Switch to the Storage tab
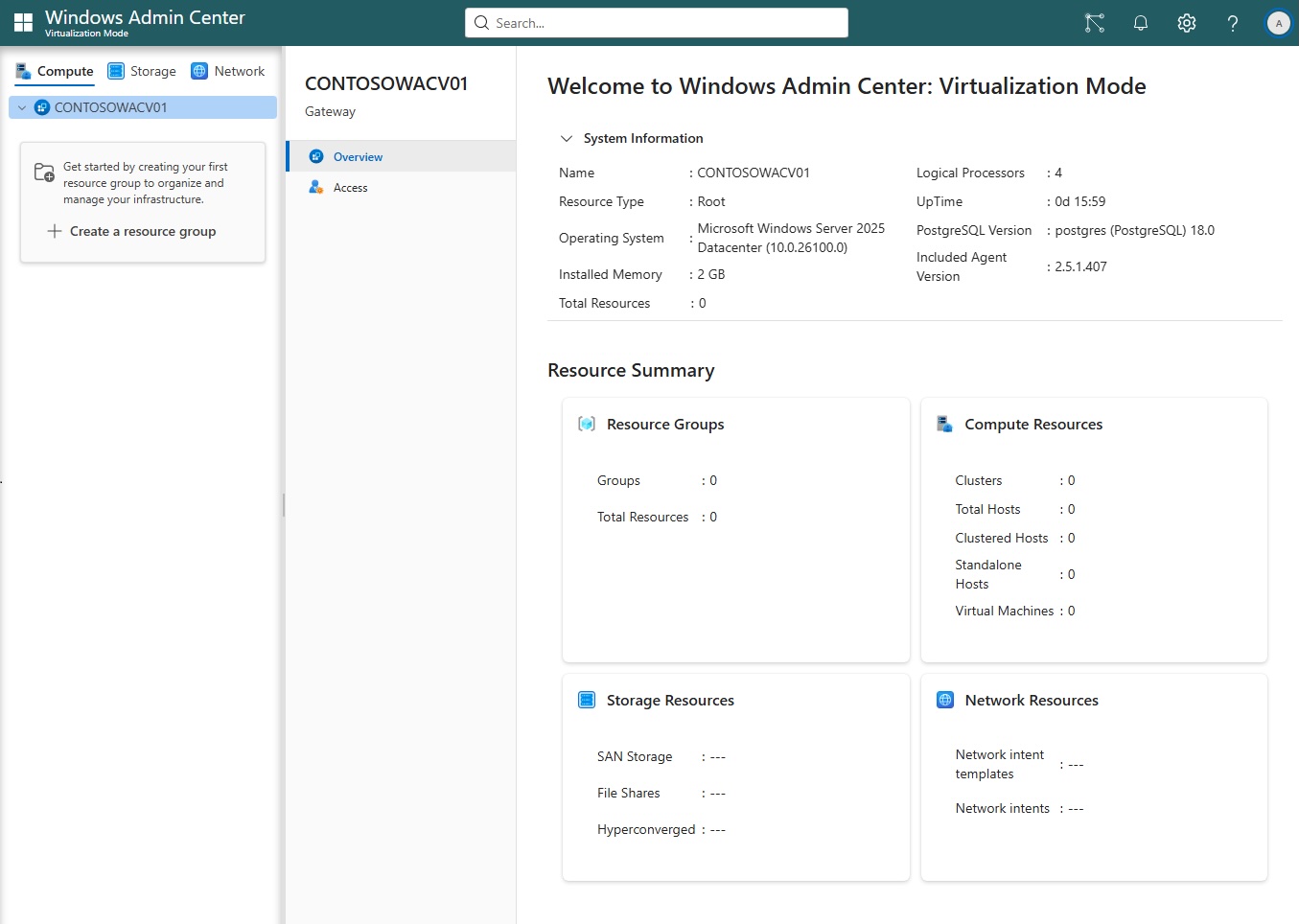Screen dimensions: 1299x924 coord(142,71)
